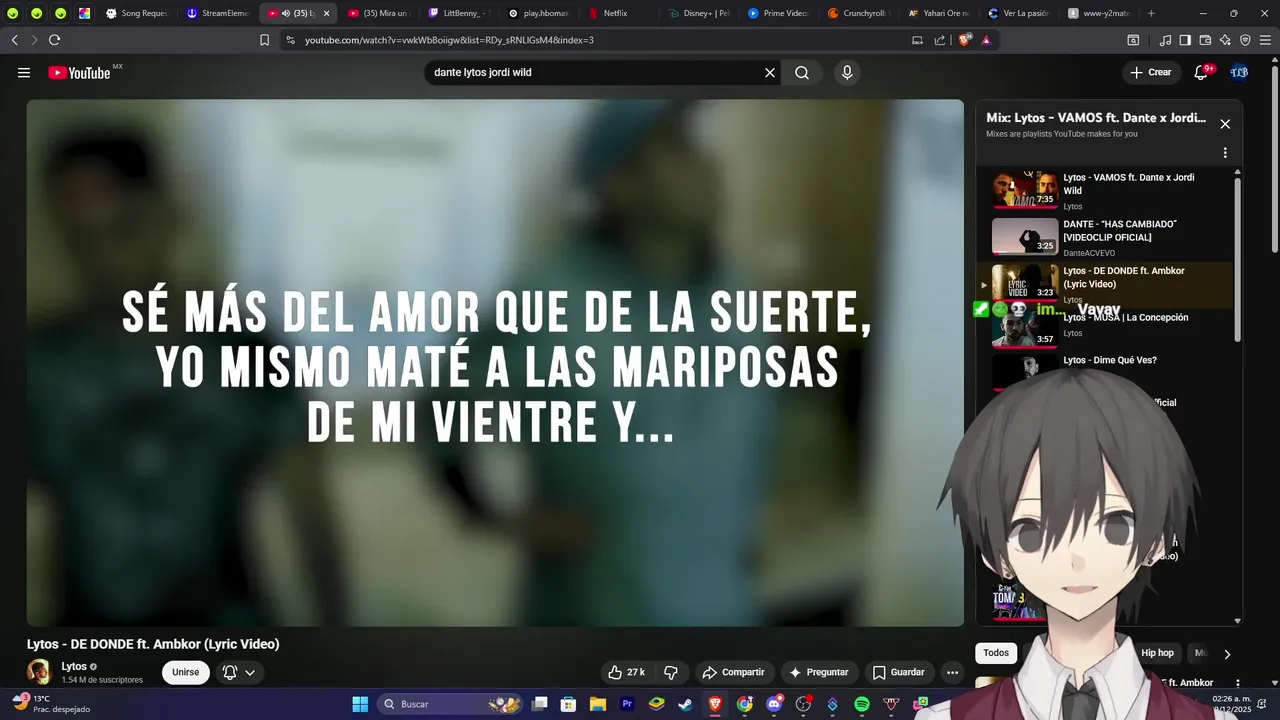1280x720 pixels.
Task: Click the Crear button
Action: [1150, 73]
